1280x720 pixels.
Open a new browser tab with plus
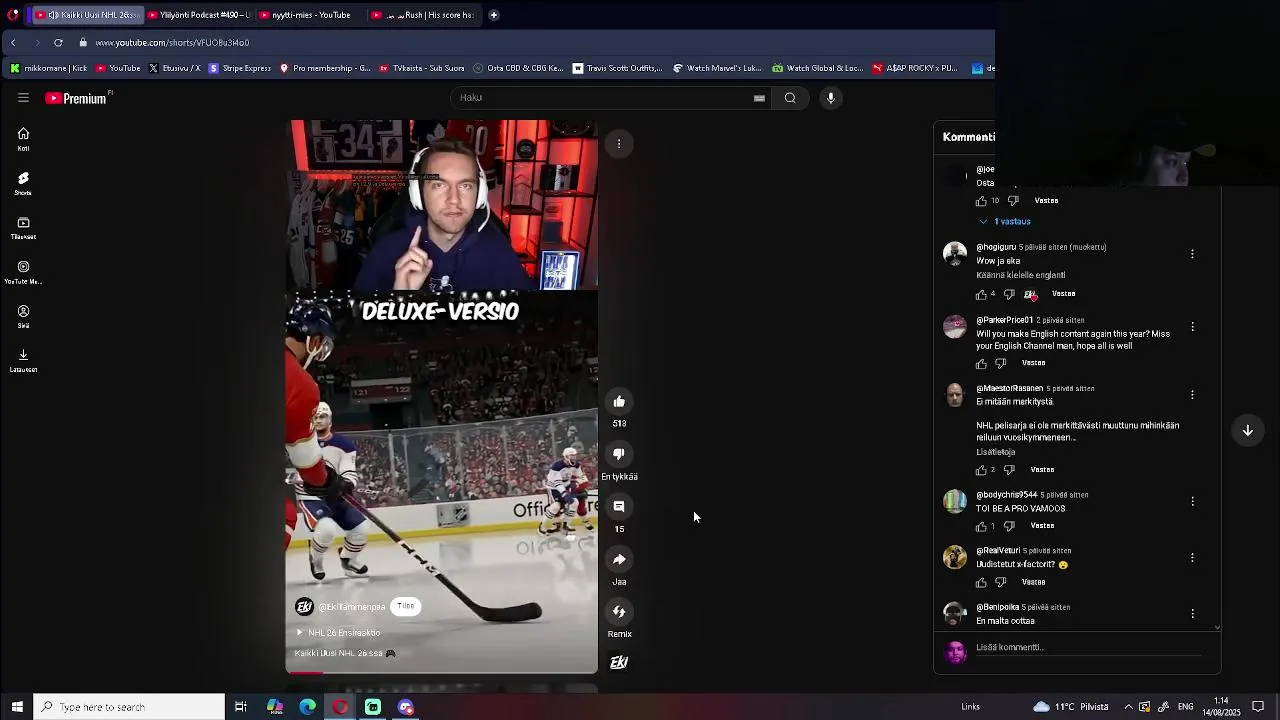(494, 15)
